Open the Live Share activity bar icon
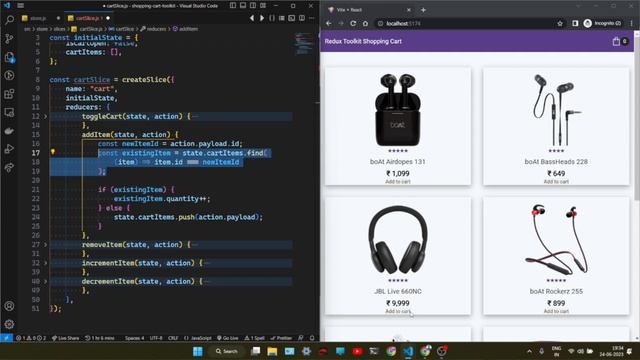The height and width of the screenshot is (360, 640). pyautogui.click(x=9, y=167)
